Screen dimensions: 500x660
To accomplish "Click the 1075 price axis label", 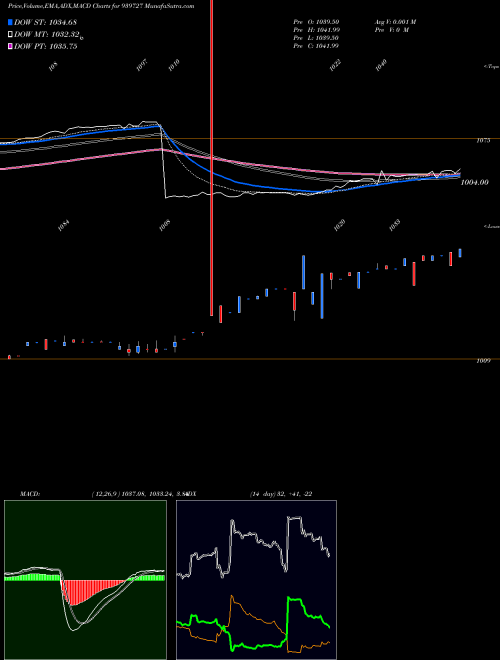I will point(483,141).
